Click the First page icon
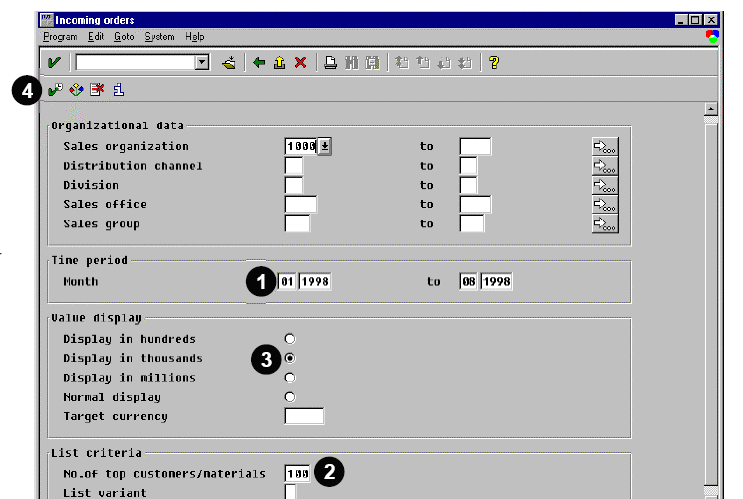The image size is (743, 499). 402,63
